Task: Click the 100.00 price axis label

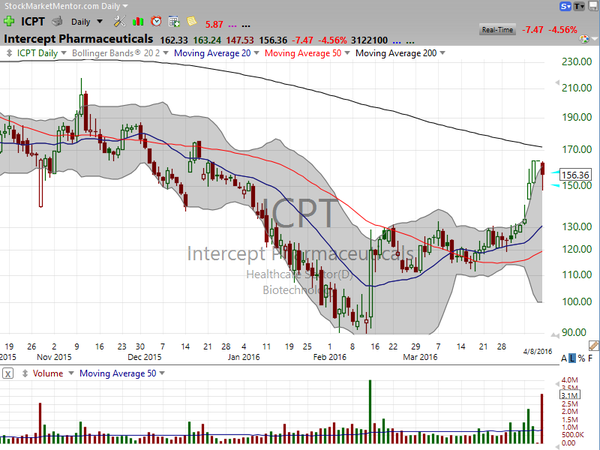Action: 577,302
